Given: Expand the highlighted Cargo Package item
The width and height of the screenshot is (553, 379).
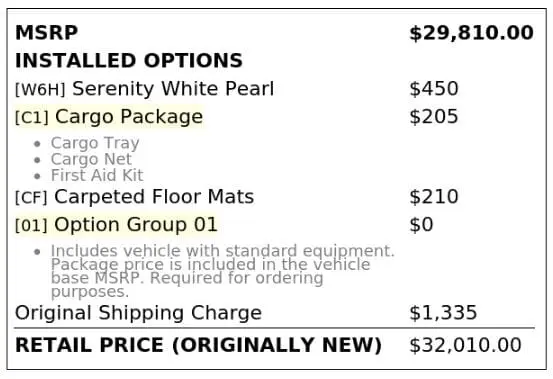Looking at the screenshot, I should [x=109, y=117].
